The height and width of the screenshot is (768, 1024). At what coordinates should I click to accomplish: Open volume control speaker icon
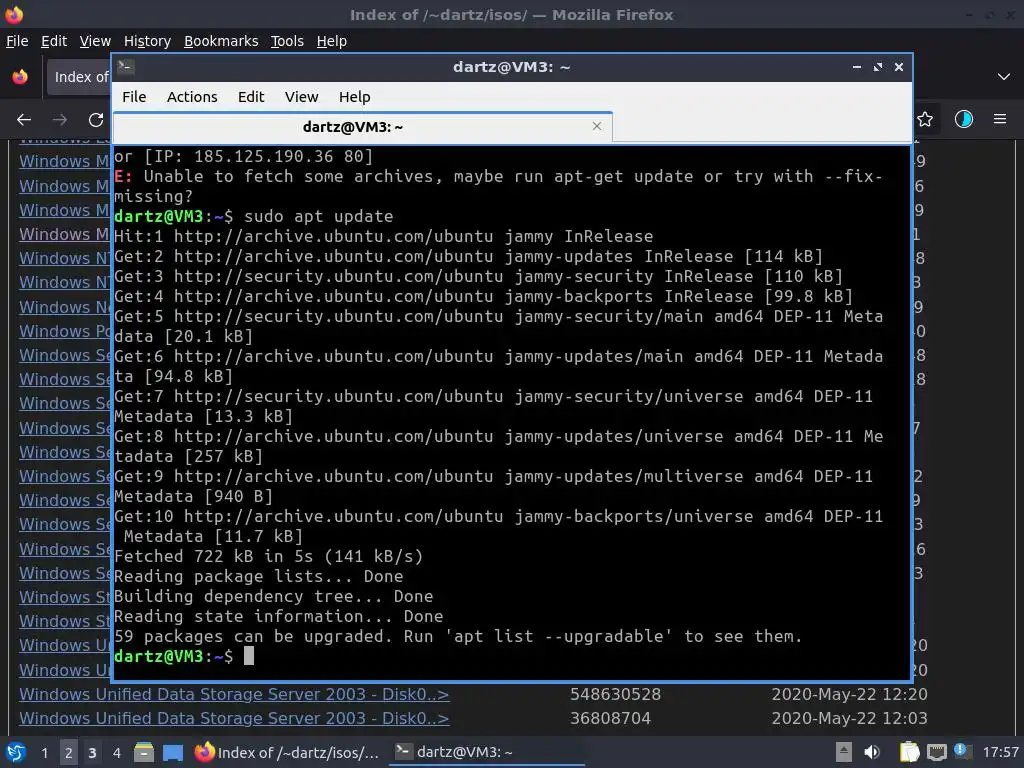click(x=872, y=752)
